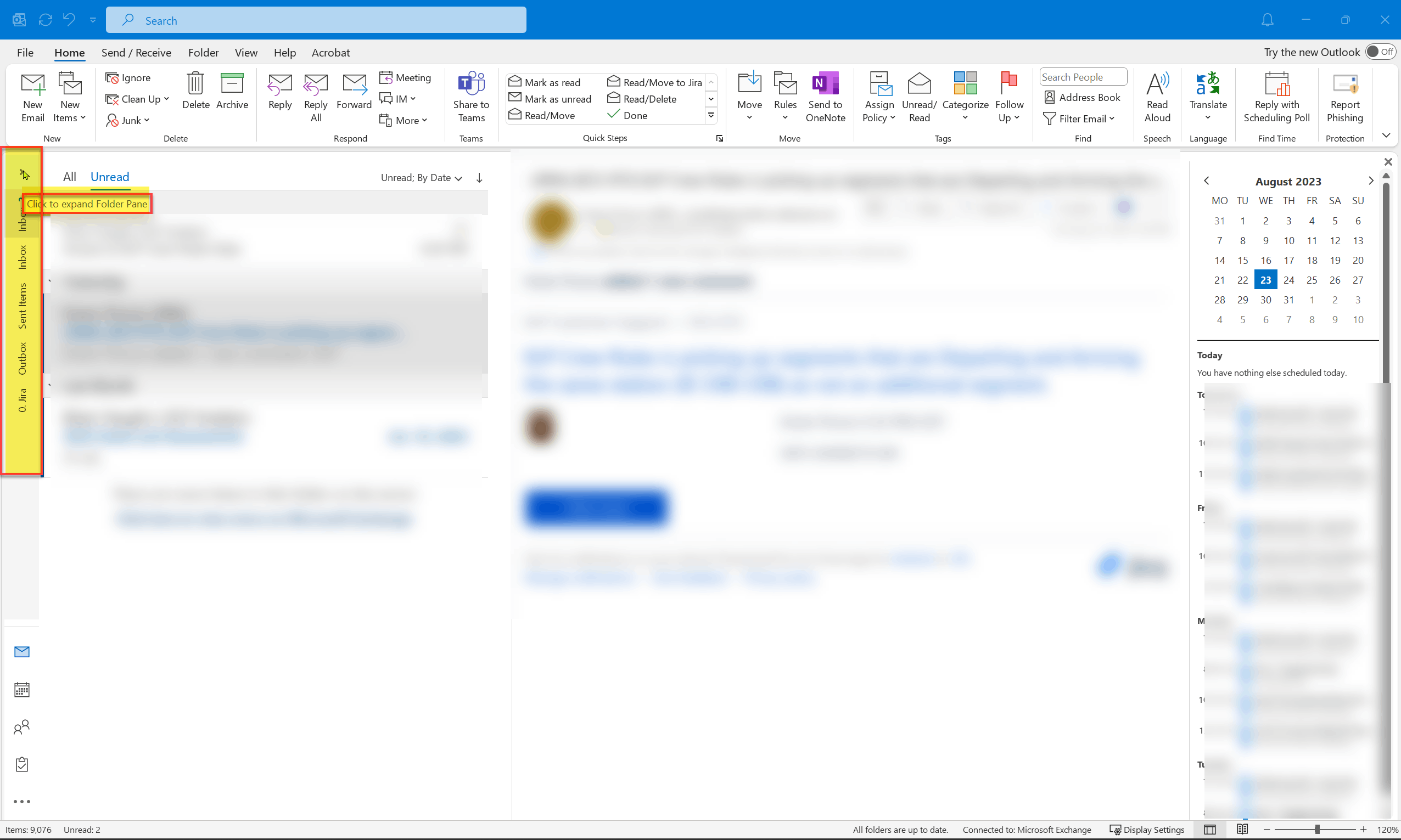Navigate to next month in calendar
1401x840 pixels.
pos(1373,181)
